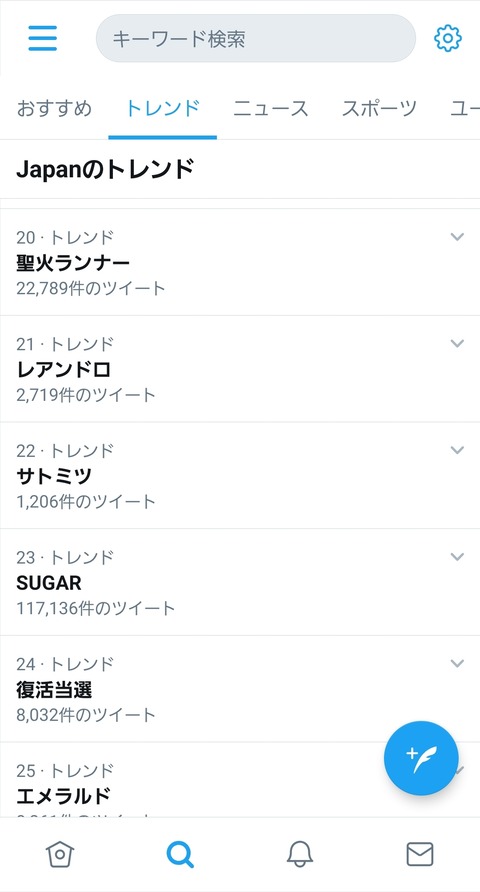The image size is (480, 892).
Task: Open direct messages envelope icon
Action: coord(420,854)
